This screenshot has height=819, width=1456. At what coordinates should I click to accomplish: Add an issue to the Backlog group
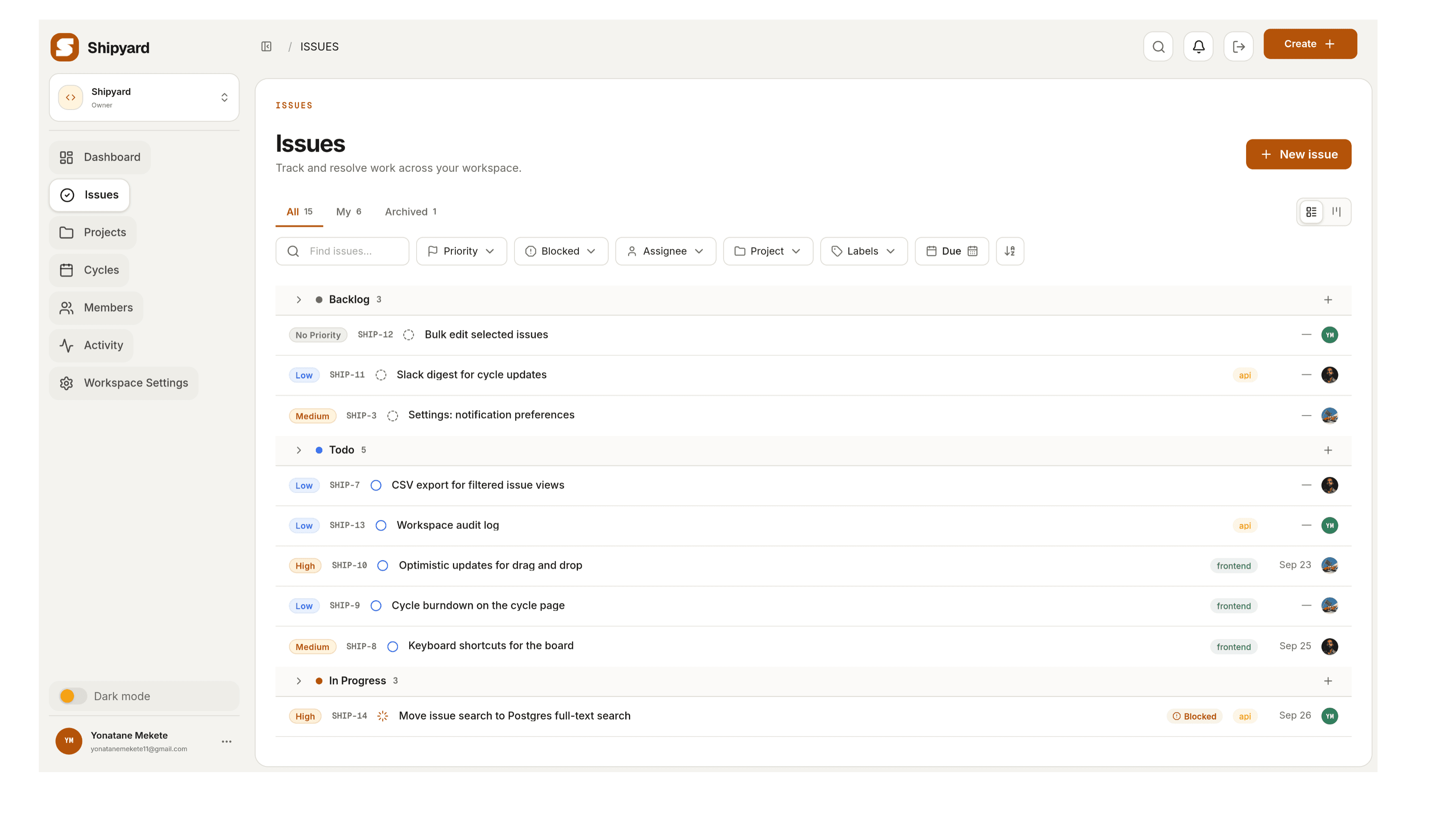(x=1328, y=300)
